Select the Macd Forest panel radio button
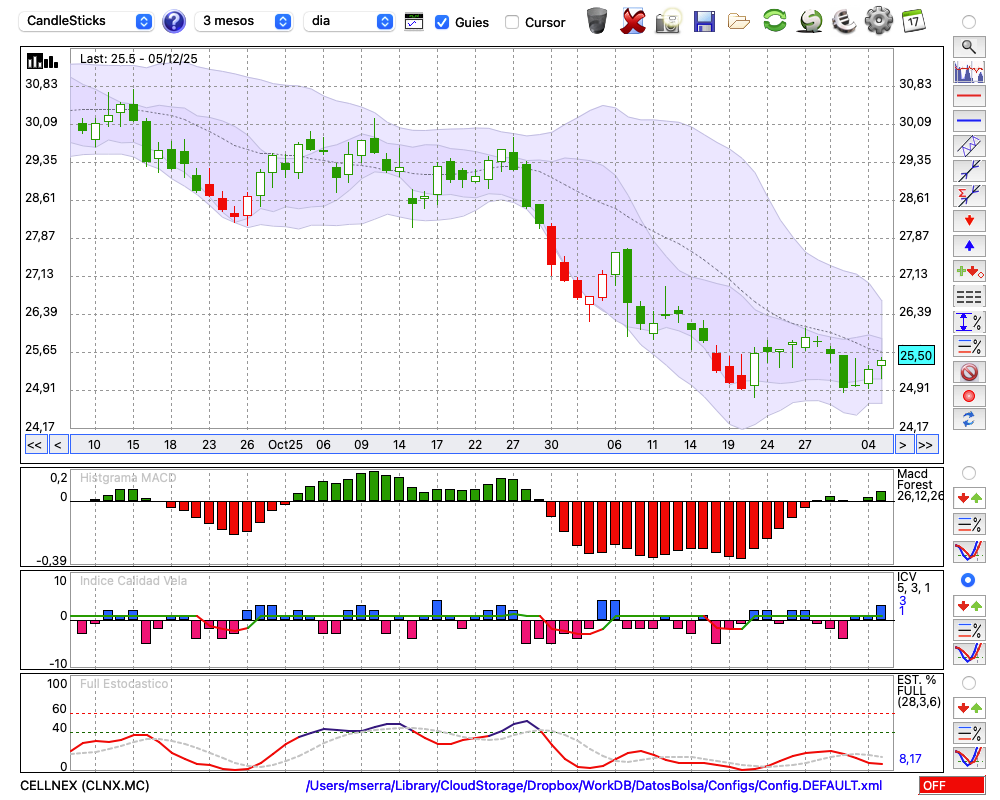The image size is (1000, 800). [967, 472]
